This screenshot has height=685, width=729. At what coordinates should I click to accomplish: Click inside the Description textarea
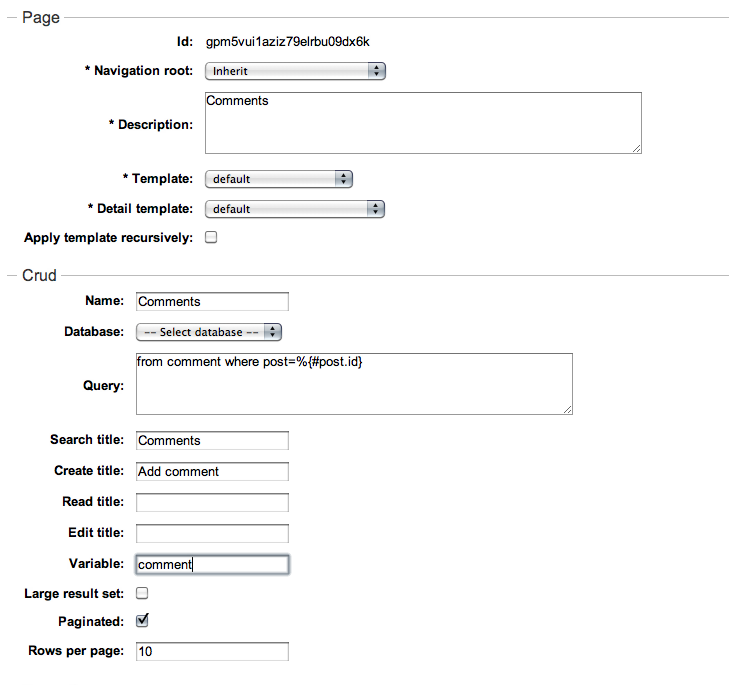(x=423, y=123)
